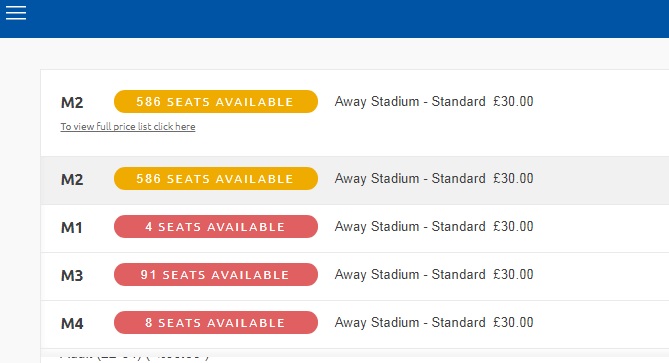
Task: Select the M1 block label
Action: pos(72,227)
